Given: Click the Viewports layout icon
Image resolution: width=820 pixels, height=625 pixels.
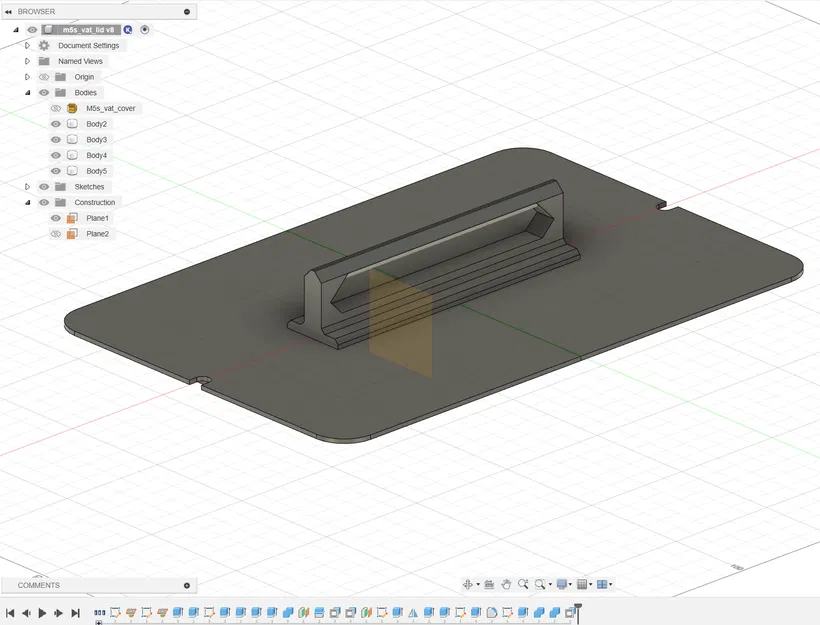Looking at the screenshot, I should click(x=604, y=584).
